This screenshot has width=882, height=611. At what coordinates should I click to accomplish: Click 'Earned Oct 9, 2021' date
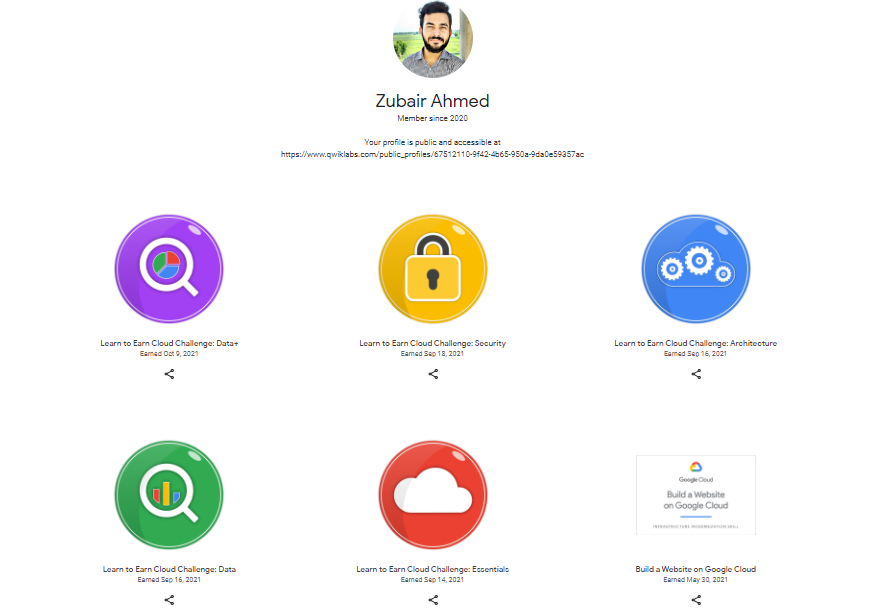[169, 354]
